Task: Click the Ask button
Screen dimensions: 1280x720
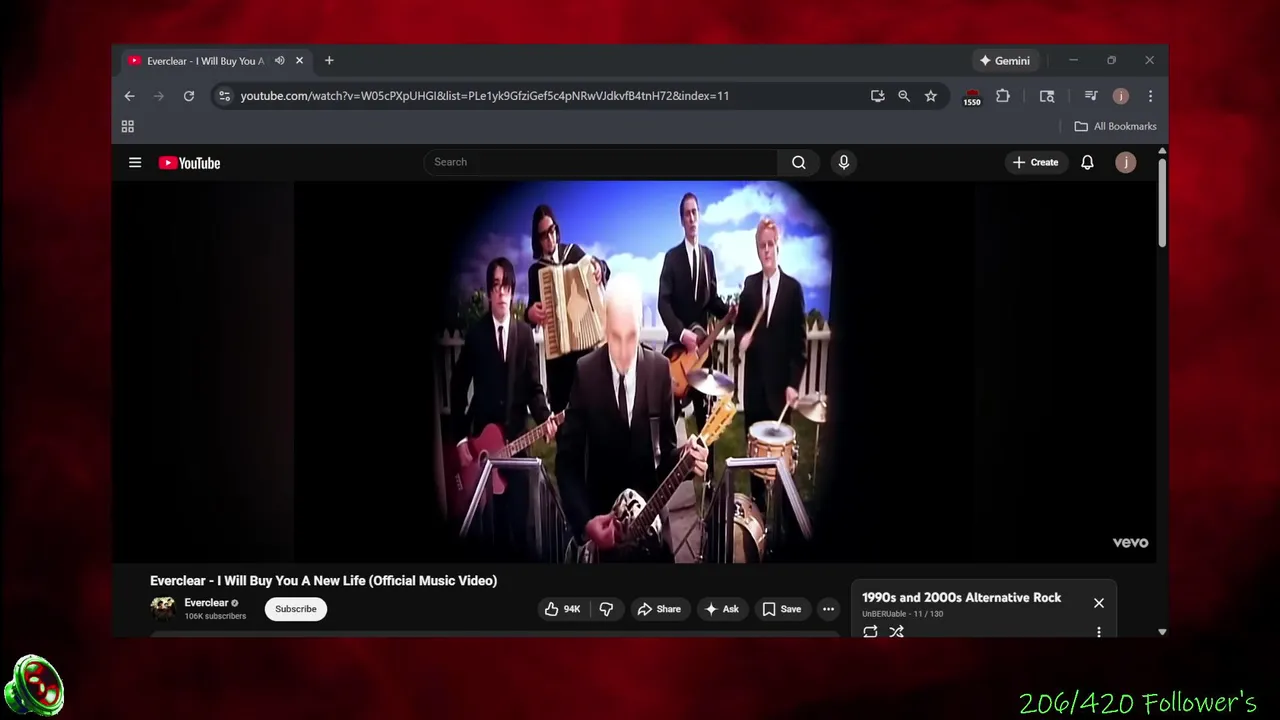Action: pyautogui.click(x=722, y=609)
